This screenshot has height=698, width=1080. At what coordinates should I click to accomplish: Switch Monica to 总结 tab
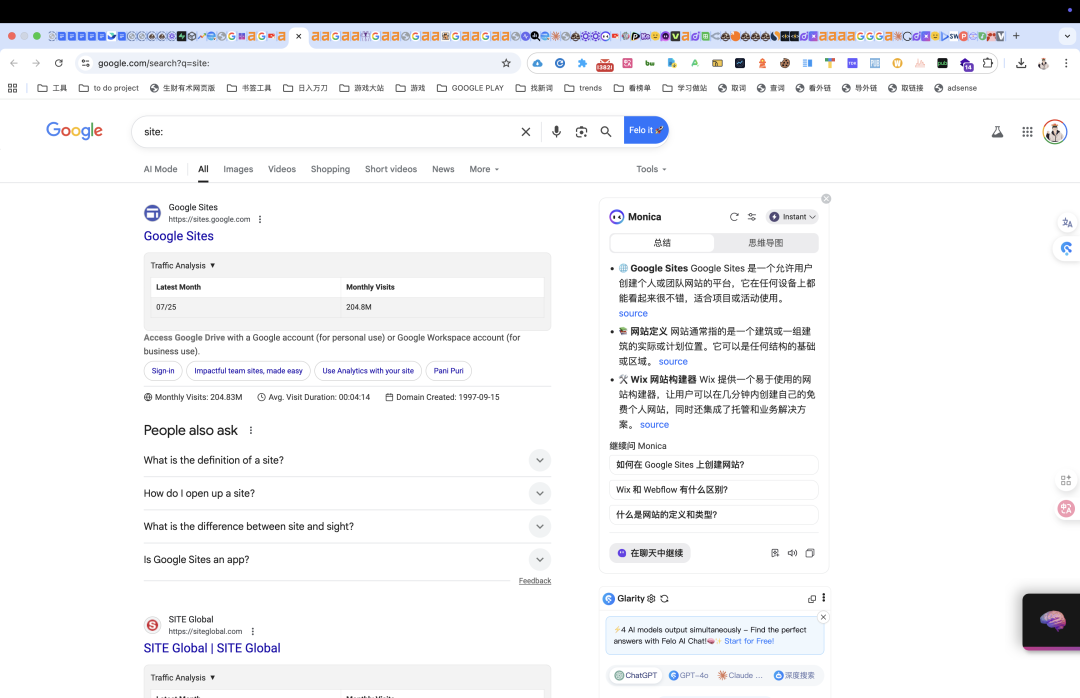(662, 243)
